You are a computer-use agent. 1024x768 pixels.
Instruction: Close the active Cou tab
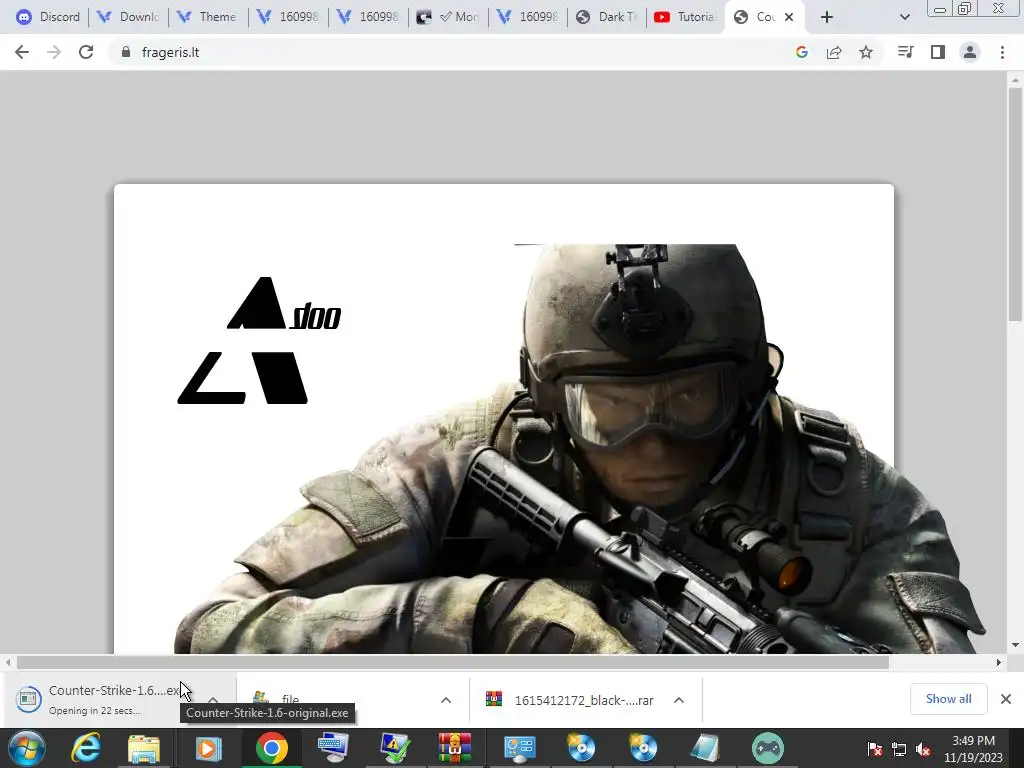click(789, 17)
